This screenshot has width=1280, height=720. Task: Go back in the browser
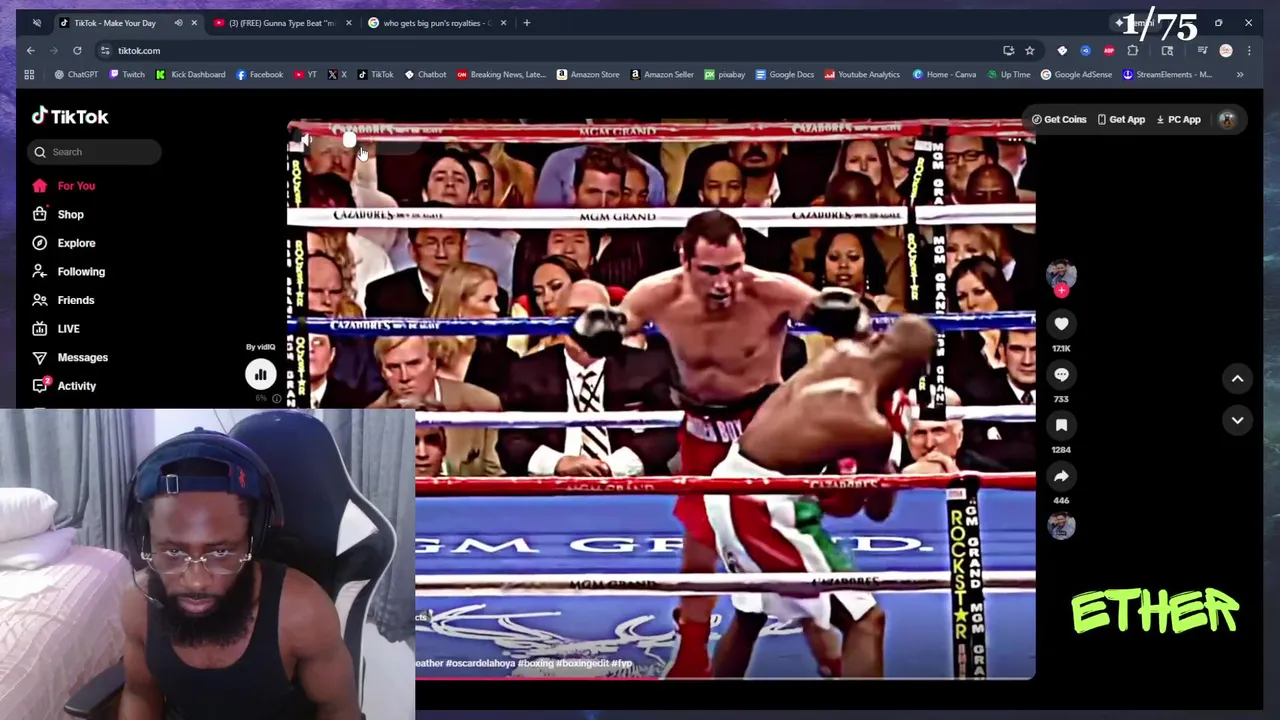pos(30,50)
